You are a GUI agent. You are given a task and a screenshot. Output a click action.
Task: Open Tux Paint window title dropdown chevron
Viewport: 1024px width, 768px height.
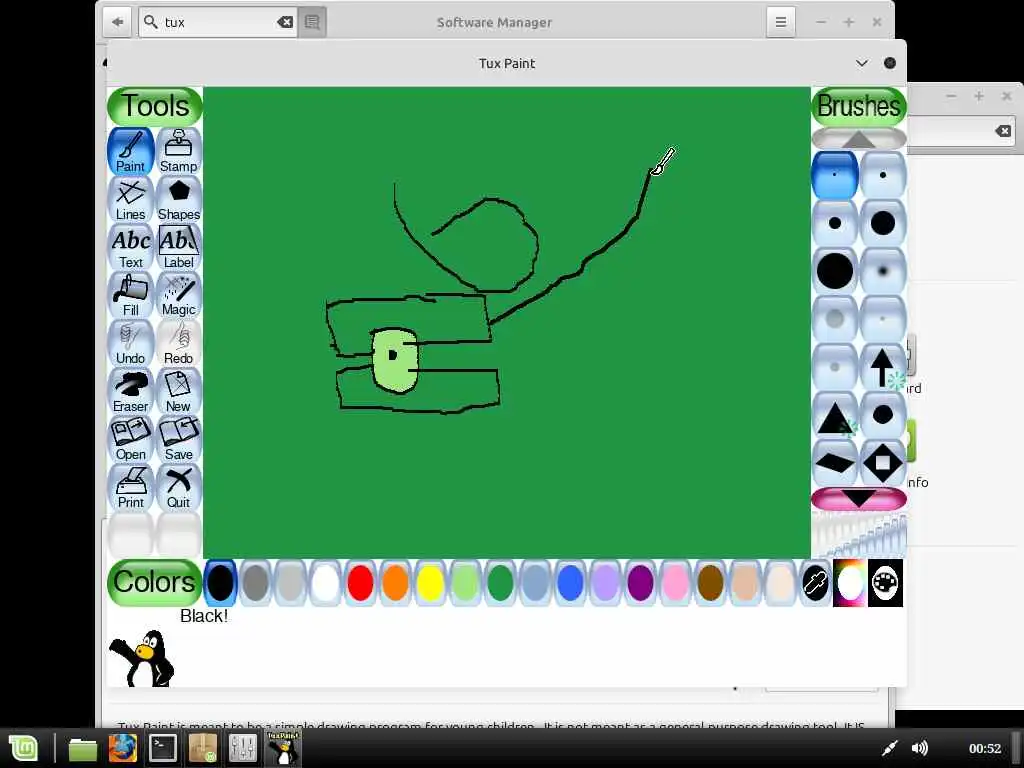[x=861, y=63]
